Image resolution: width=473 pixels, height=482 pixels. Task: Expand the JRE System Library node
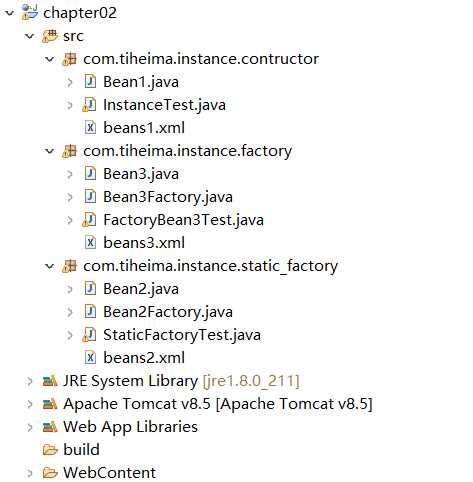[x=30, y=381]
